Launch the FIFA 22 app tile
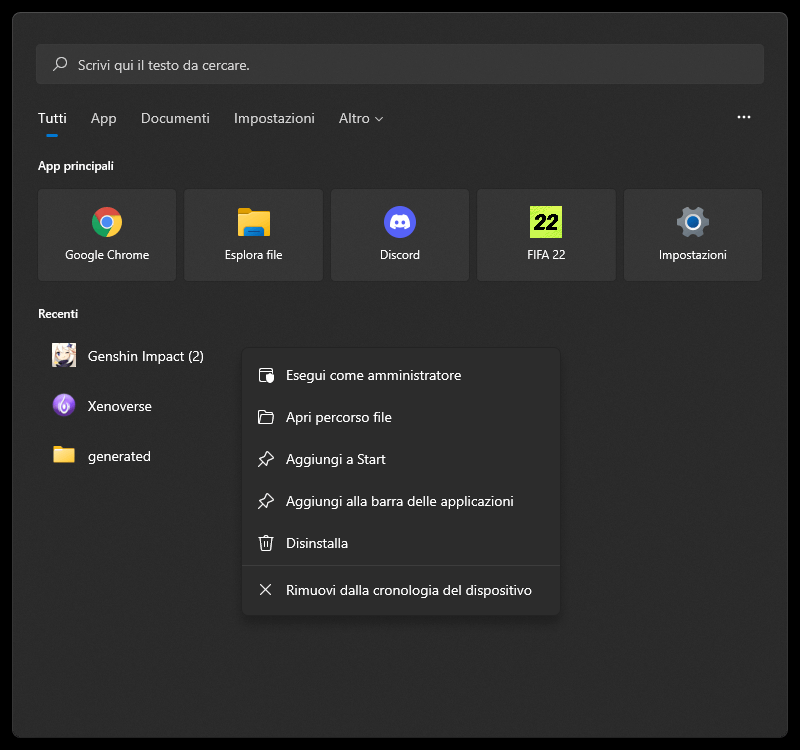Viewport: 800px width, 750px height. click(x=546, y=235)
